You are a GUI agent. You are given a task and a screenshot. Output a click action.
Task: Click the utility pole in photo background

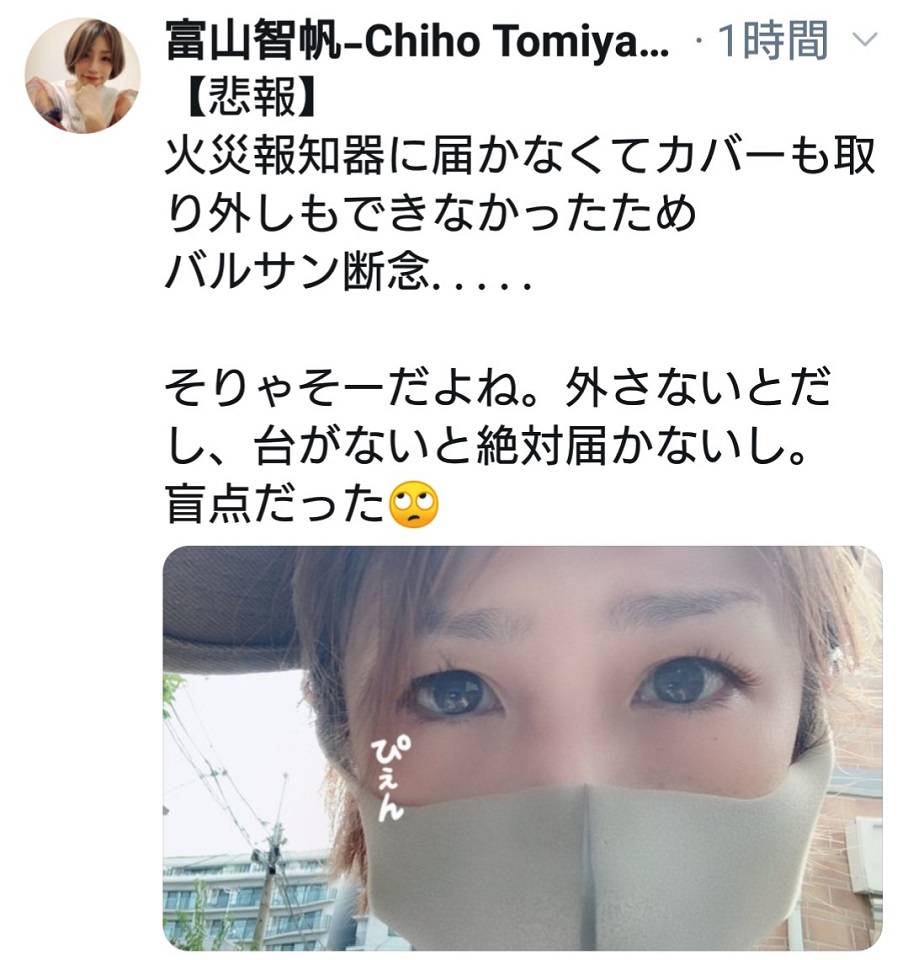(x=269, y=882)
